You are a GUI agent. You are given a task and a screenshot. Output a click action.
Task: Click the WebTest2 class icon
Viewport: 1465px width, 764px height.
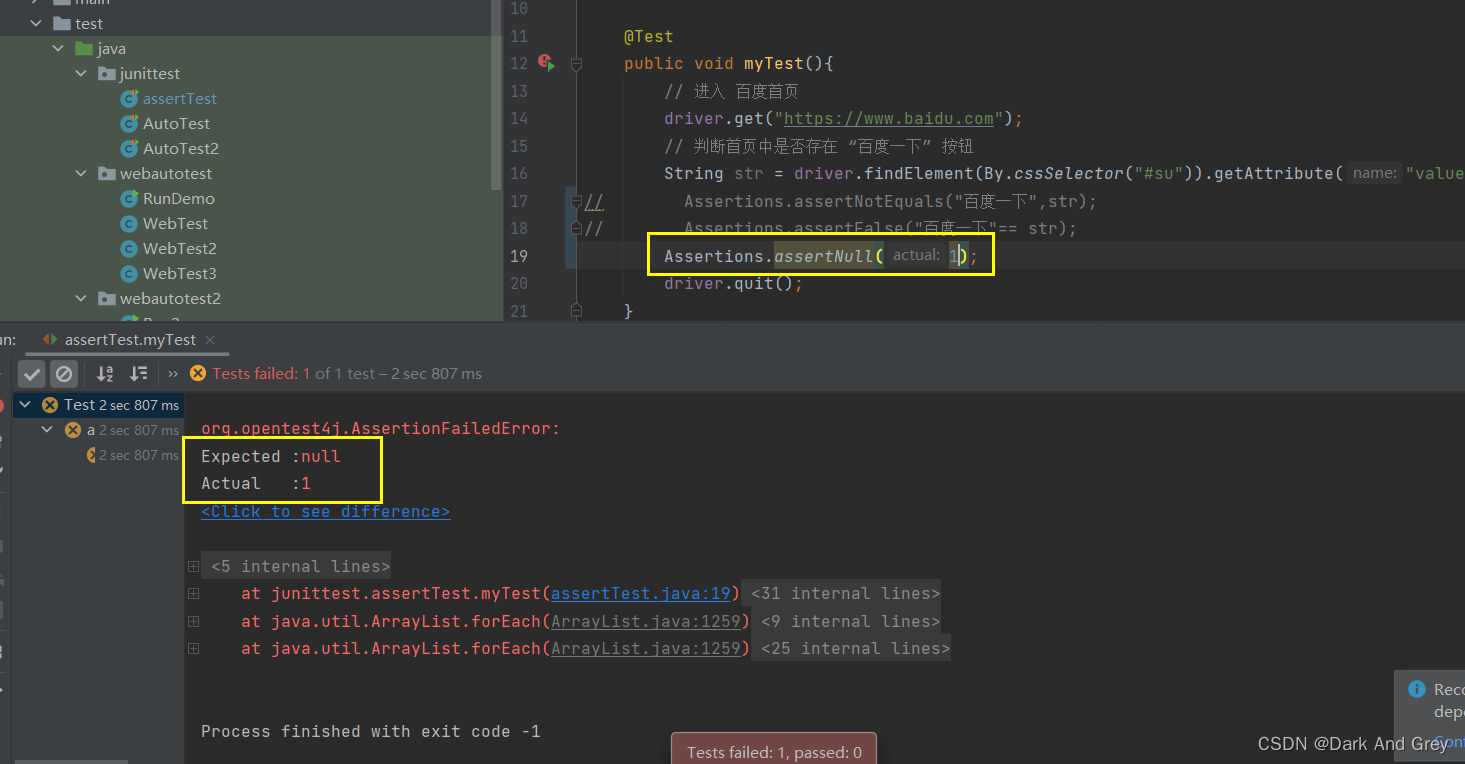point(128,249)
